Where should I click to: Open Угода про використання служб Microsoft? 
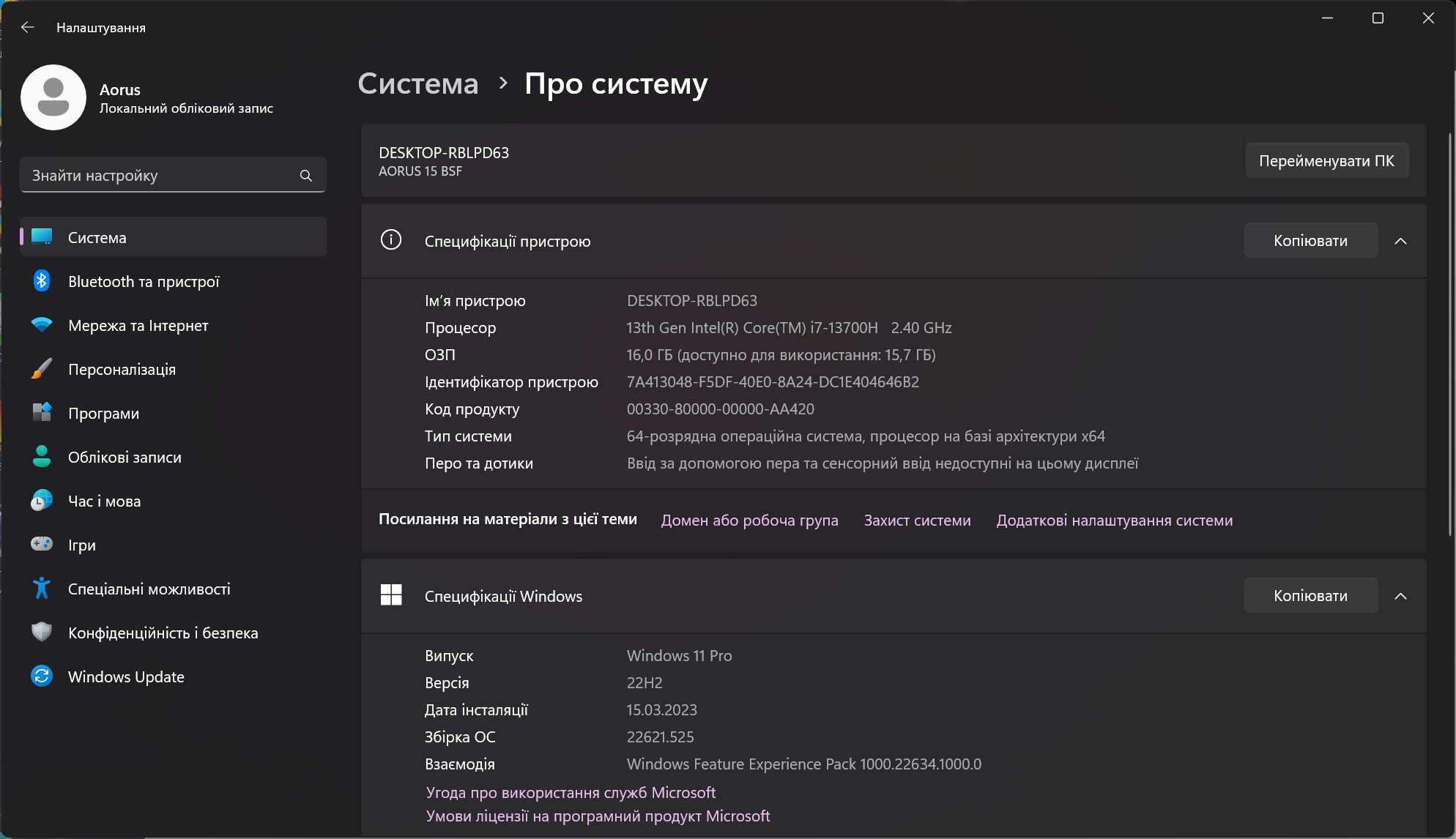571,792
